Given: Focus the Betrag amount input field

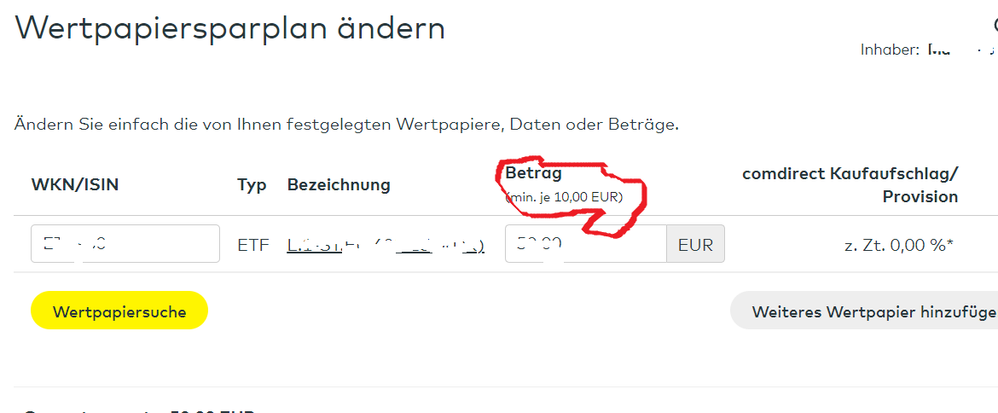Looking at the screenshot, I should point(585,244).
